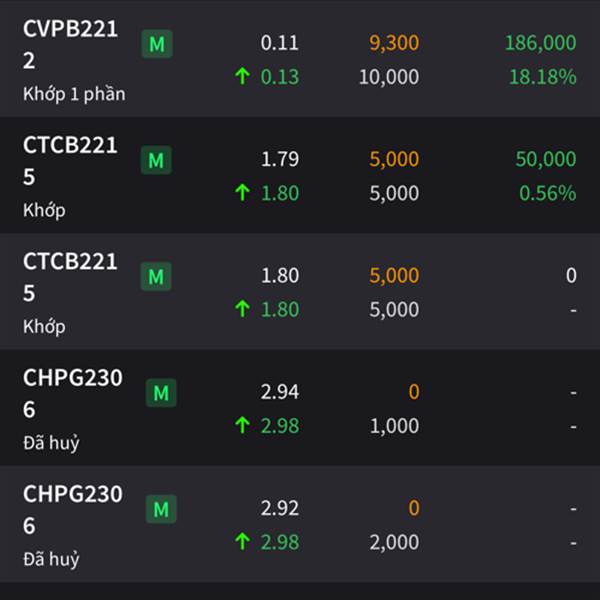Select the 18.18% change figure
The image size is (600, 600).
tap(543, 77)
